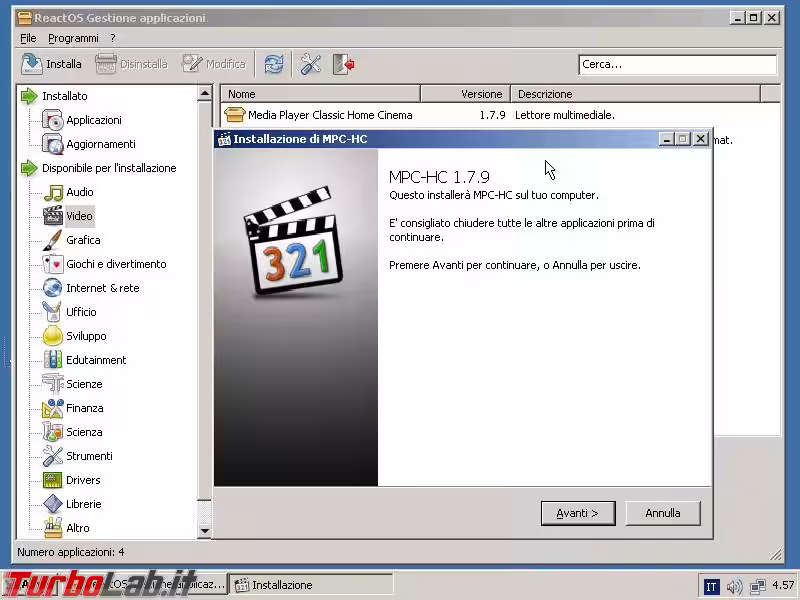Click the Avanti button

click(577, 513)
